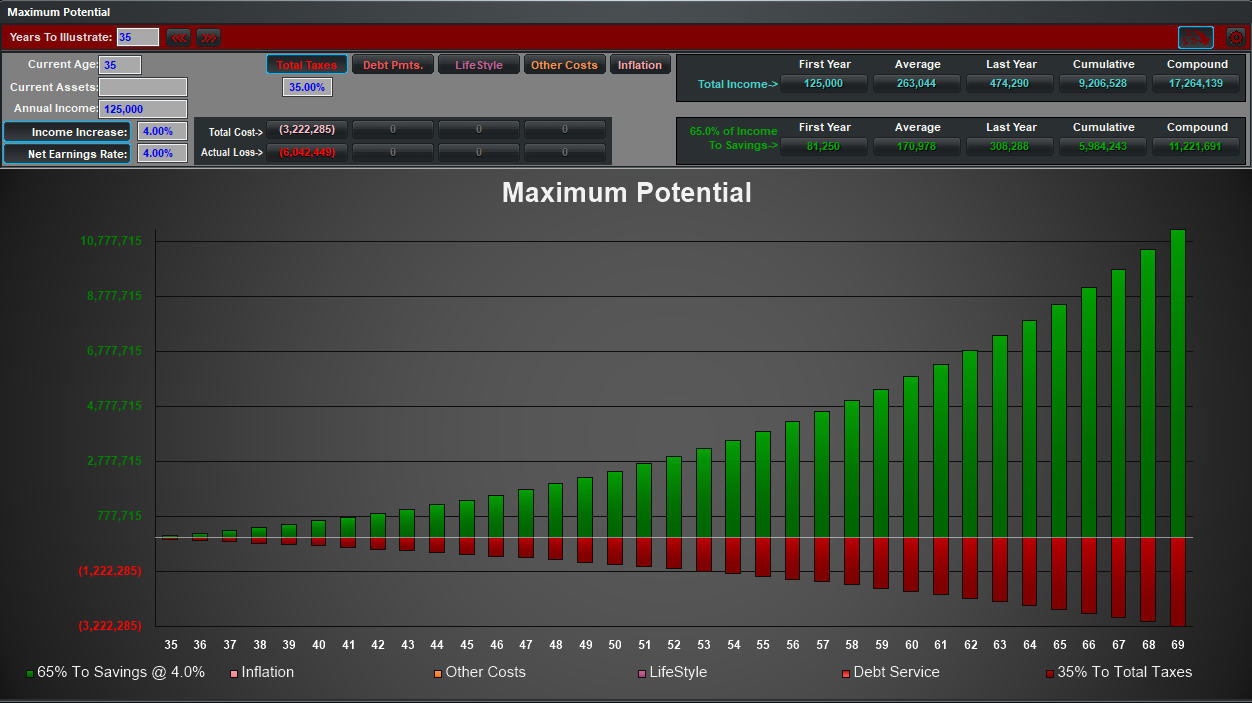Toggle the Total Taxes cost category
Image resolution: width=1252 pixels, height=703 pixels.
tap(307, 65)
